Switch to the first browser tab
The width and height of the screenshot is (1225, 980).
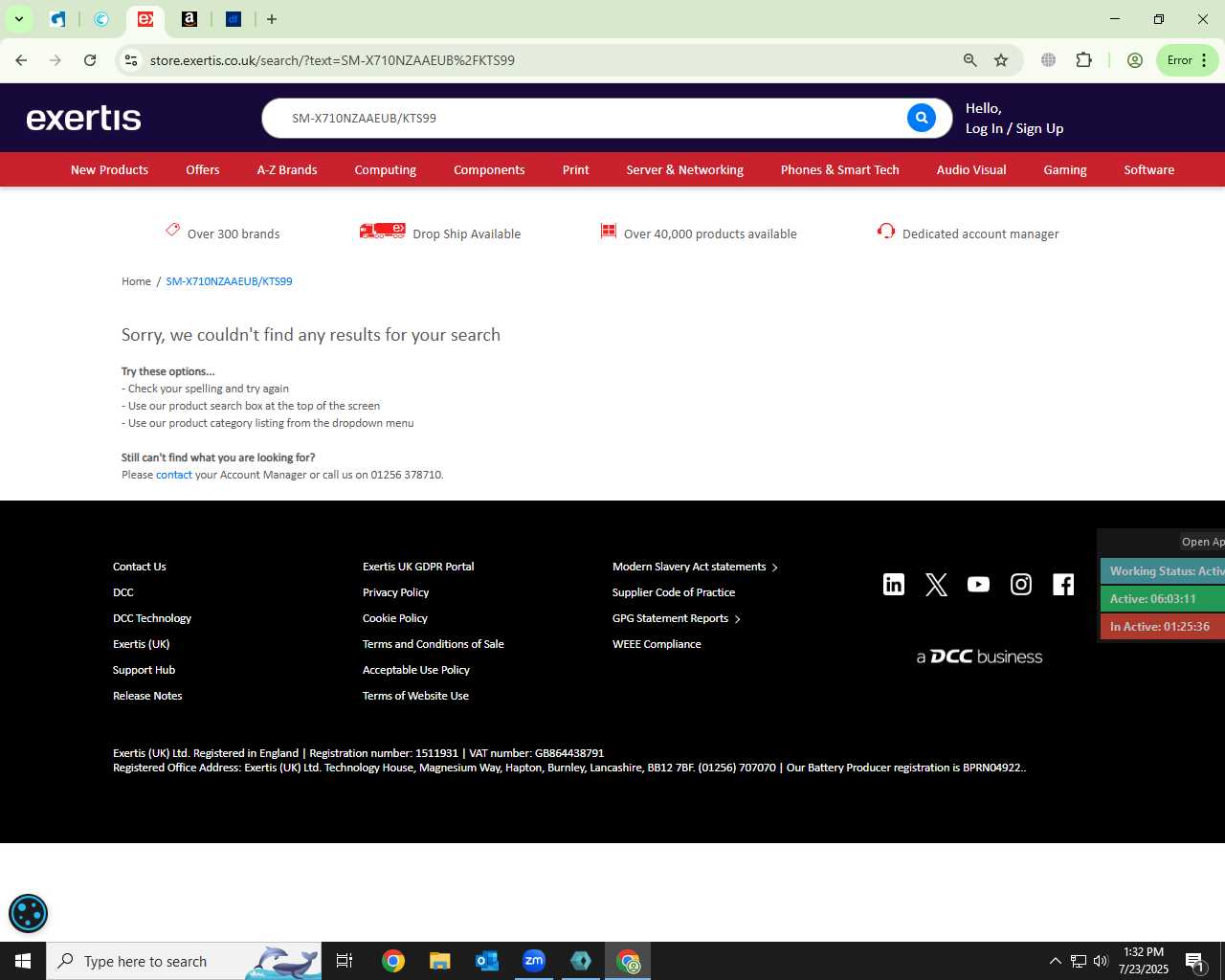coord(57,19)
